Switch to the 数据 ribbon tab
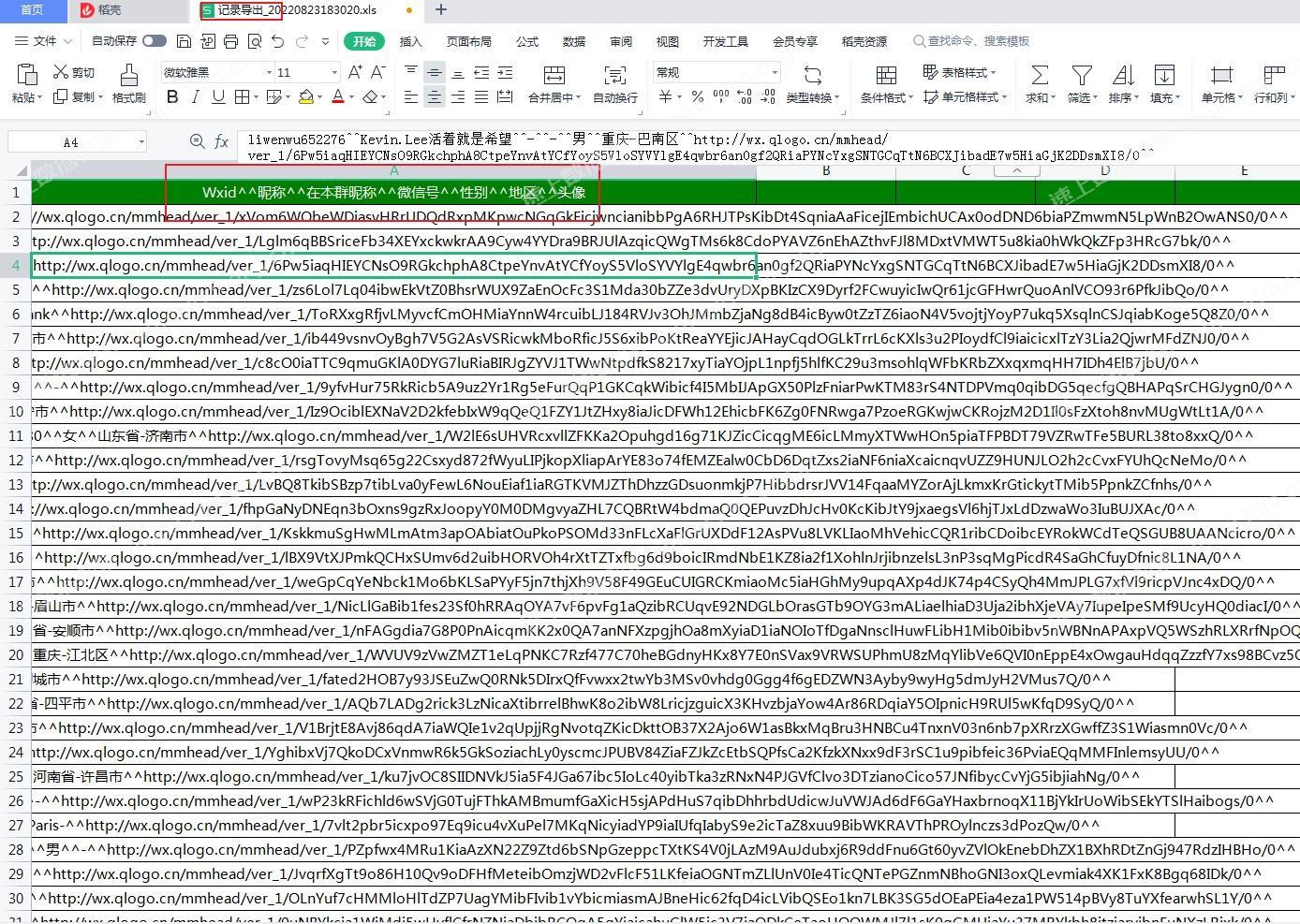1300x924 pixels. (x=574, y=41)
